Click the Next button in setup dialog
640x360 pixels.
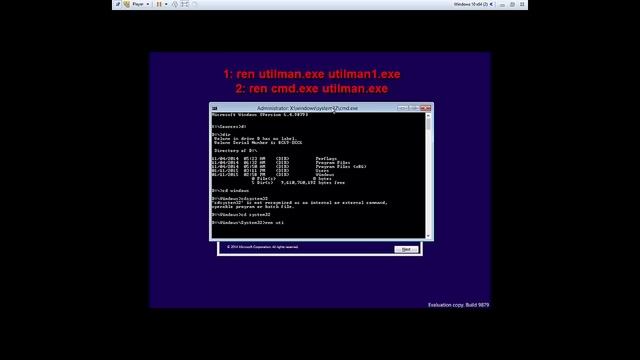click(x=406, y=249)
